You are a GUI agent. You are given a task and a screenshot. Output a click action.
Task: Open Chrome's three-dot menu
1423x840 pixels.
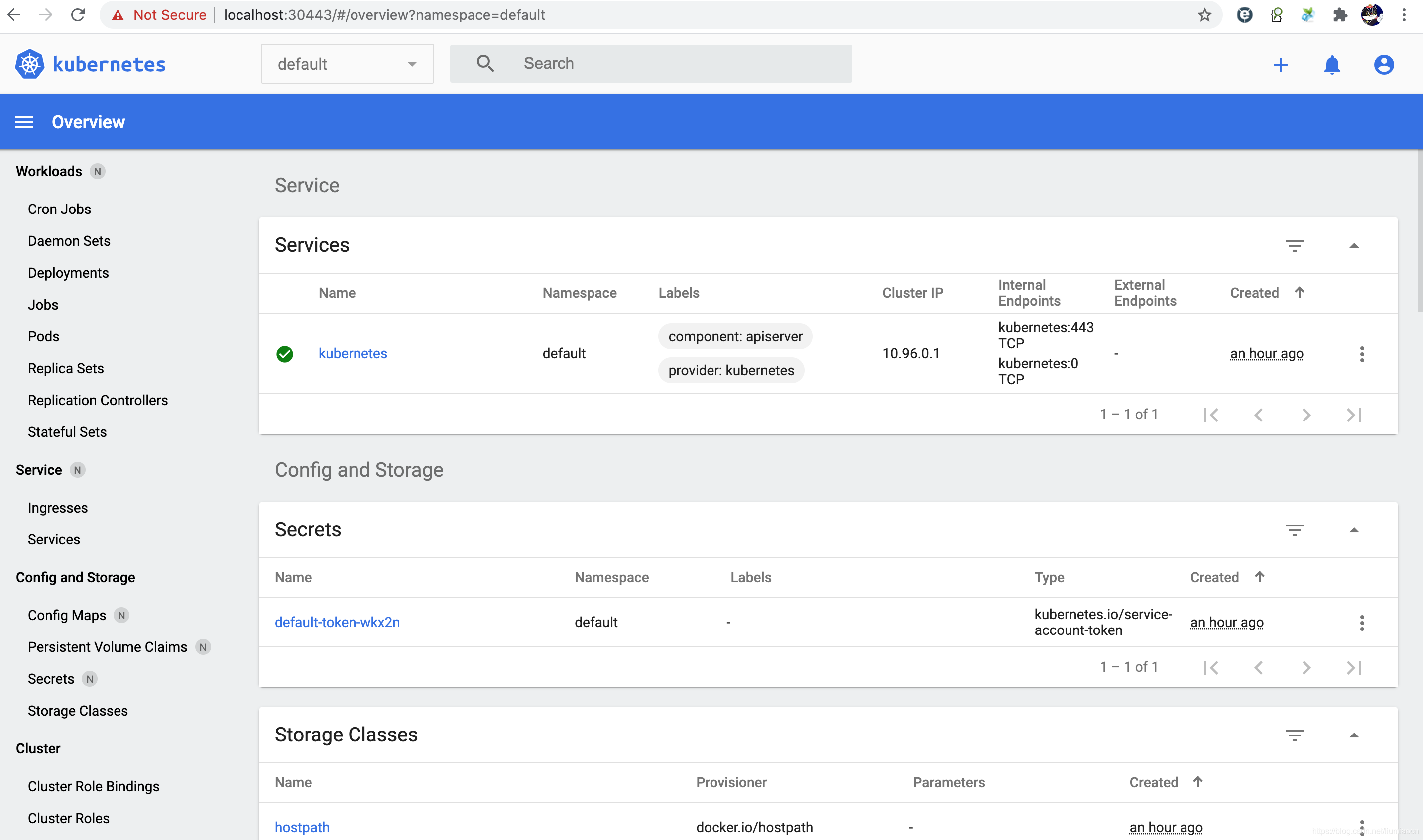(1404, 15)
